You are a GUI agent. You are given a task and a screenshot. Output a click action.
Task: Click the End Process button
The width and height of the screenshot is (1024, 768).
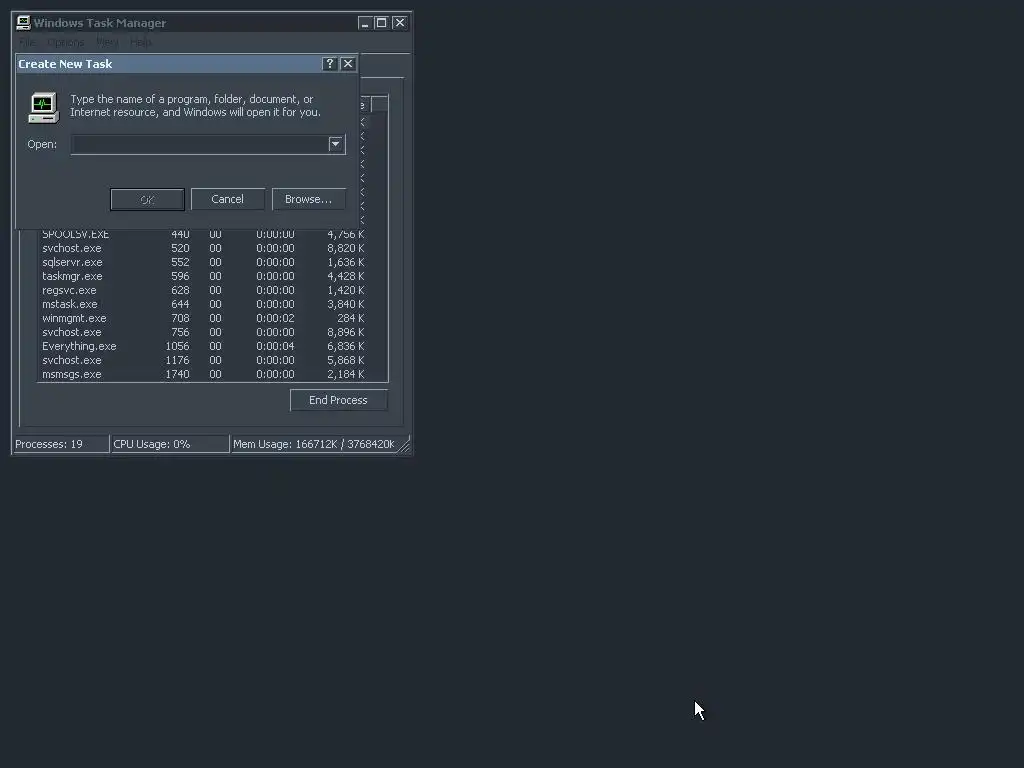(x=338, y=400)
